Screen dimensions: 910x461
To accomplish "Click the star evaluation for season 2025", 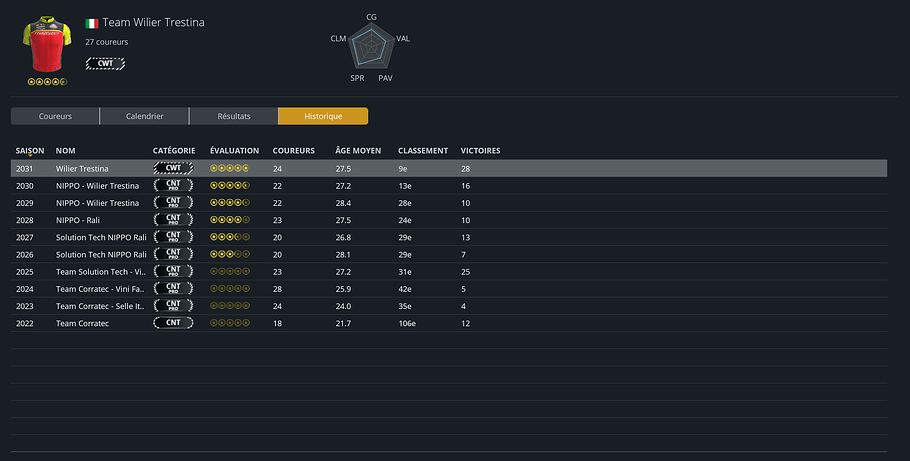I will [x=230, y=272].
